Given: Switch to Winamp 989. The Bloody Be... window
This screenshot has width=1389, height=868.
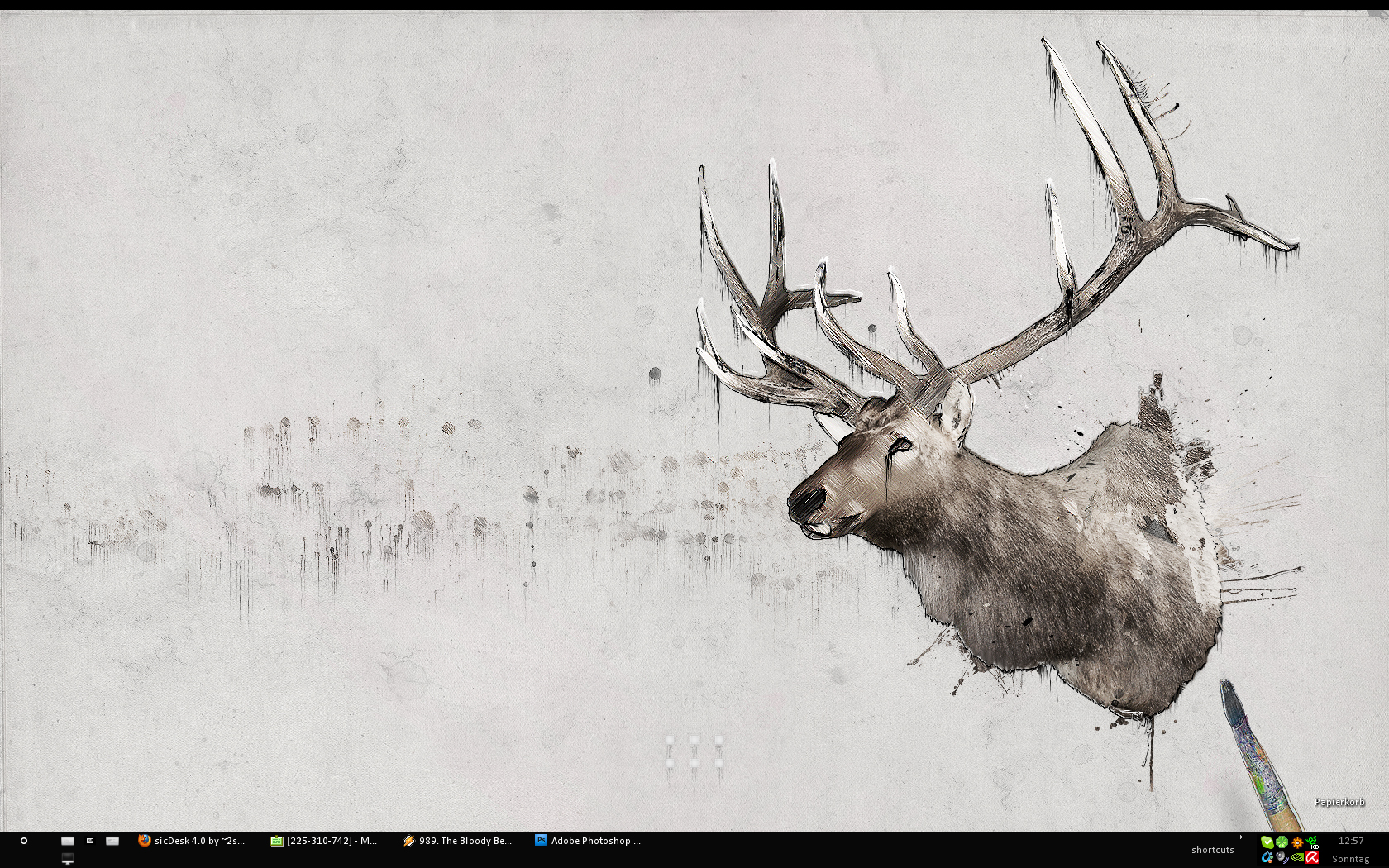Looking at the screenshot, I should (457, 841).
